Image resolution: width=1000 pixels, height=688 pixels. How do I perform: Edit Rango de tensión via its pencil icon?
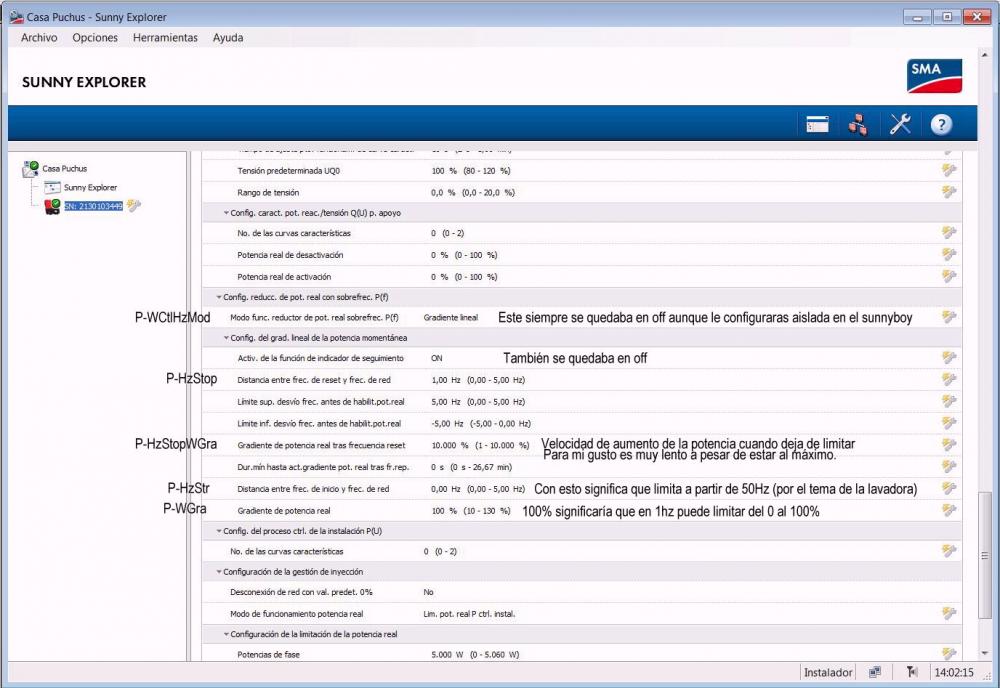pyautogui.click(x=949, y=192)
